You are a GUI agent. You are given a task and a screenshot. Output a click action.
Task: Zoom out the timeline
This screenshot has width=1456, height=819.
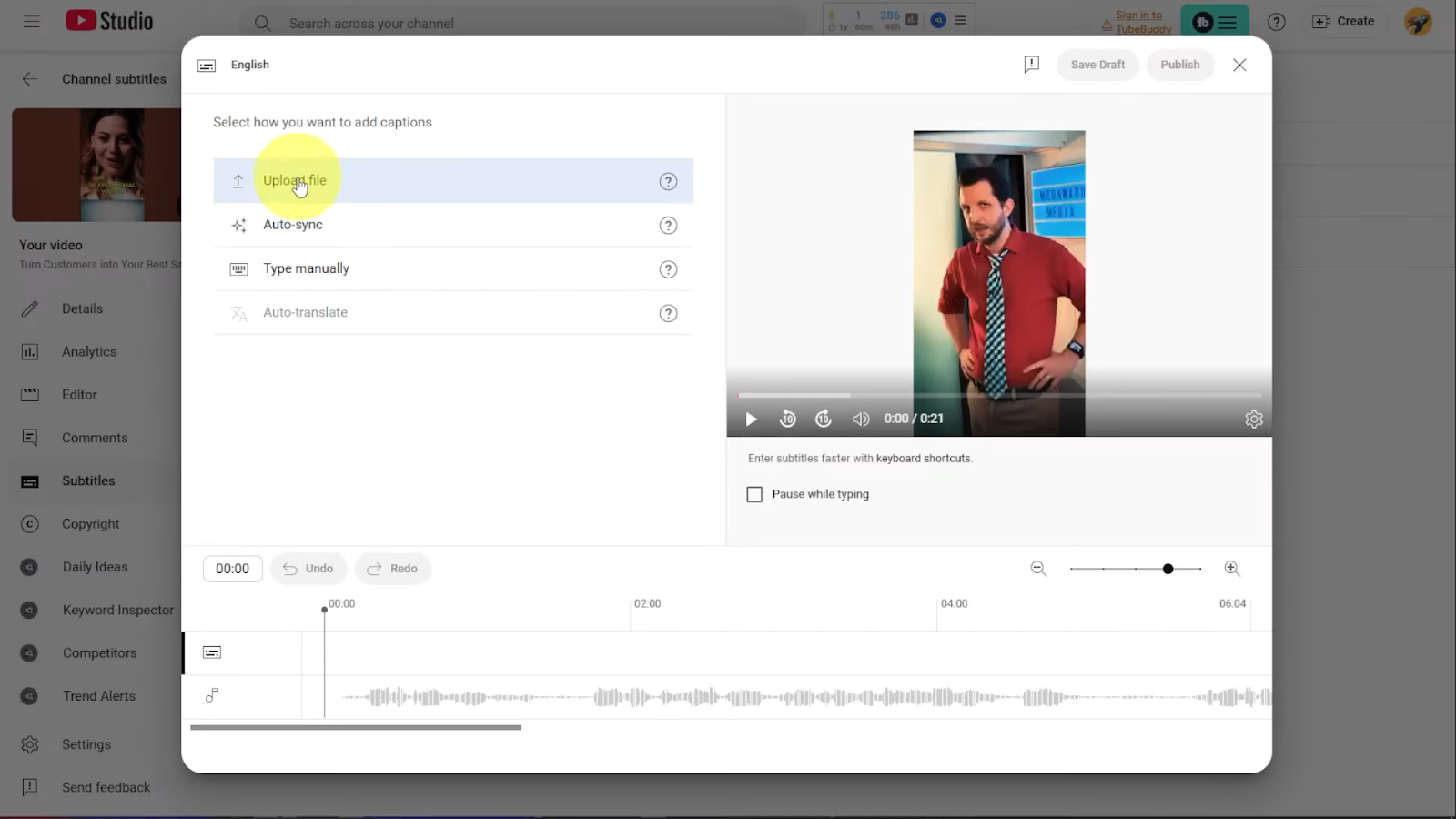[x=1038, y=569]
